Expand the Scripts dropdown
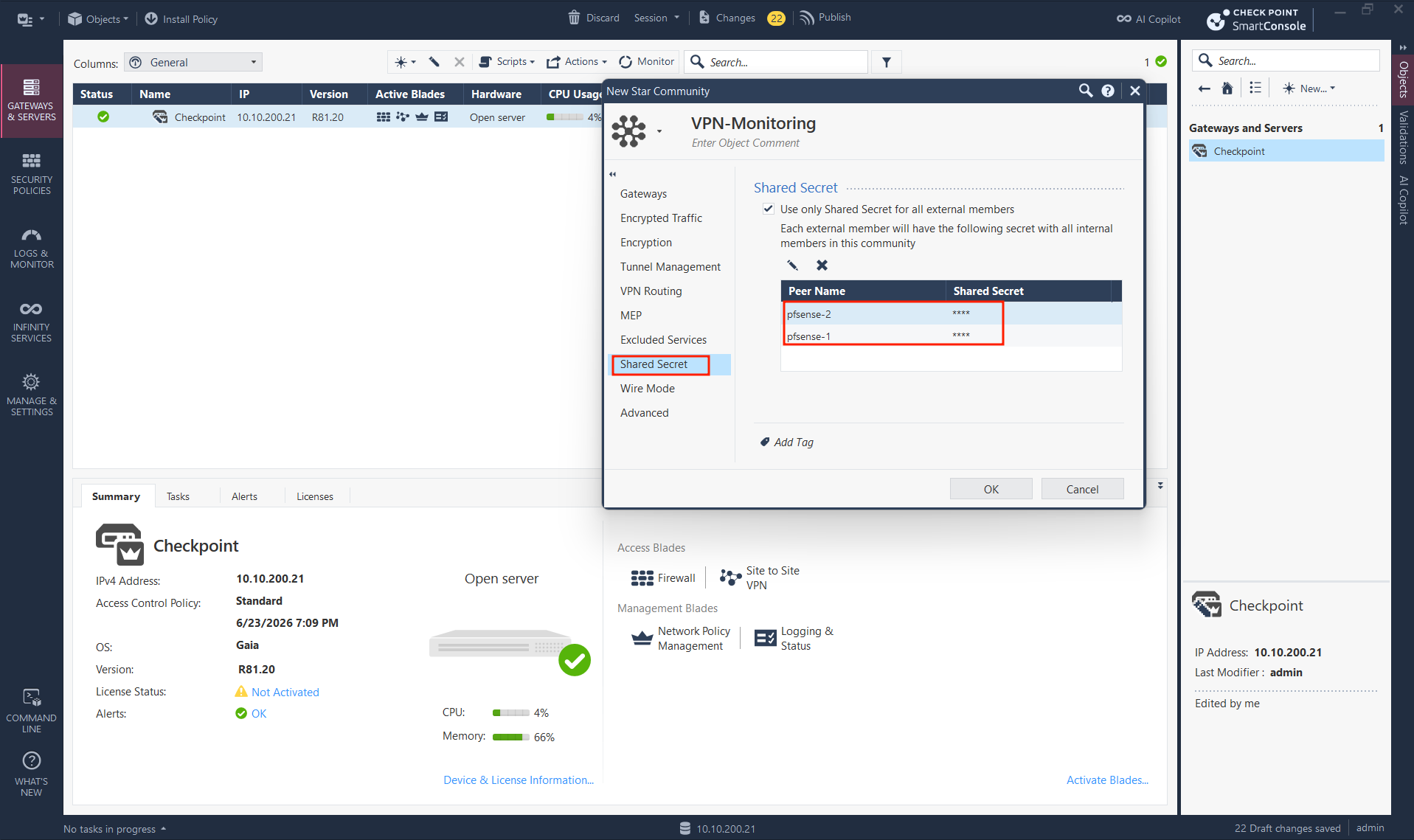This screenshot has height=840, width=1414. click(507, 62)
